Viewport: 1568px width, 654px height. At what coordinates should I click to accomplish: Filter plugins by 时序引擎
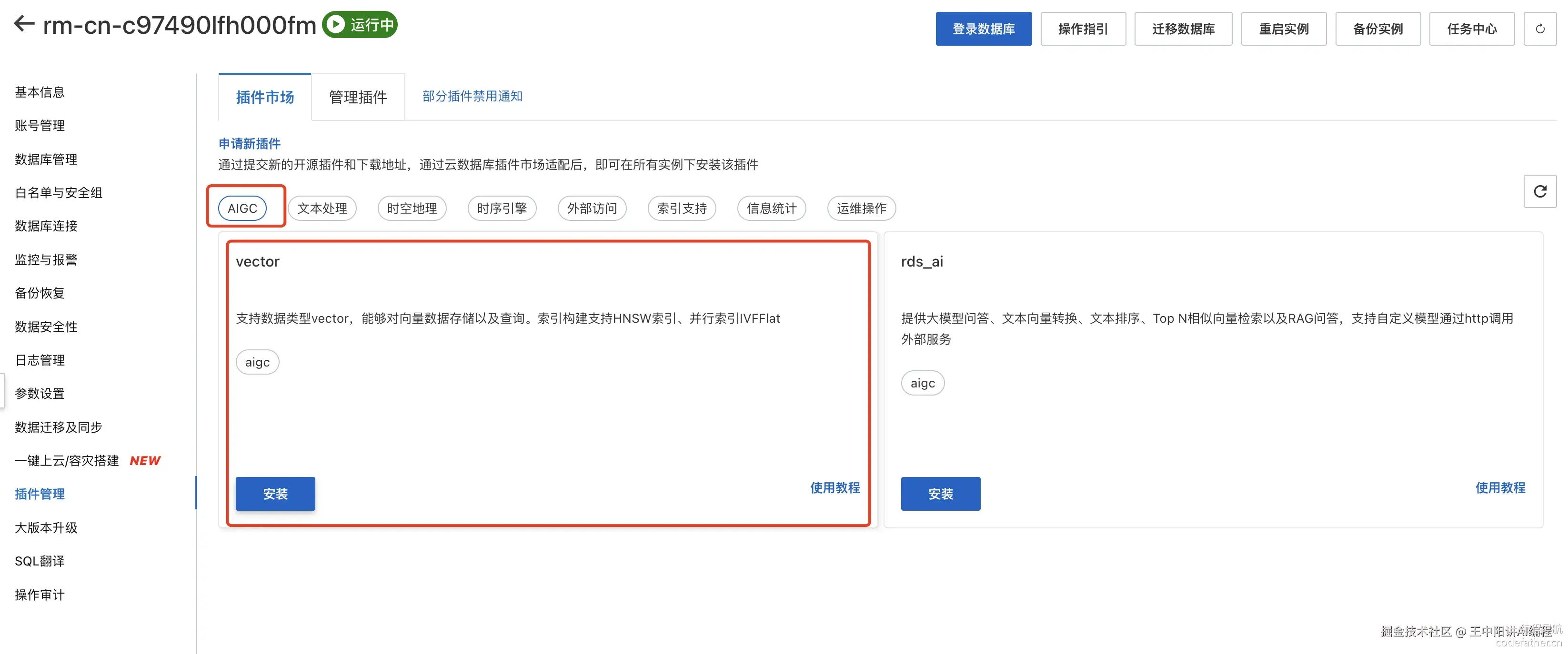[x=502, y=208]
